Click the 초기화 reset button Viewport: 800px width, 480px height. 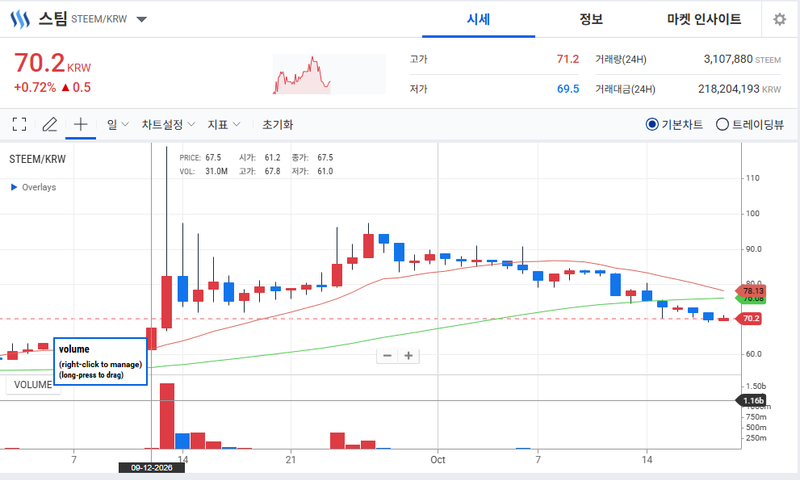point(278,124)
